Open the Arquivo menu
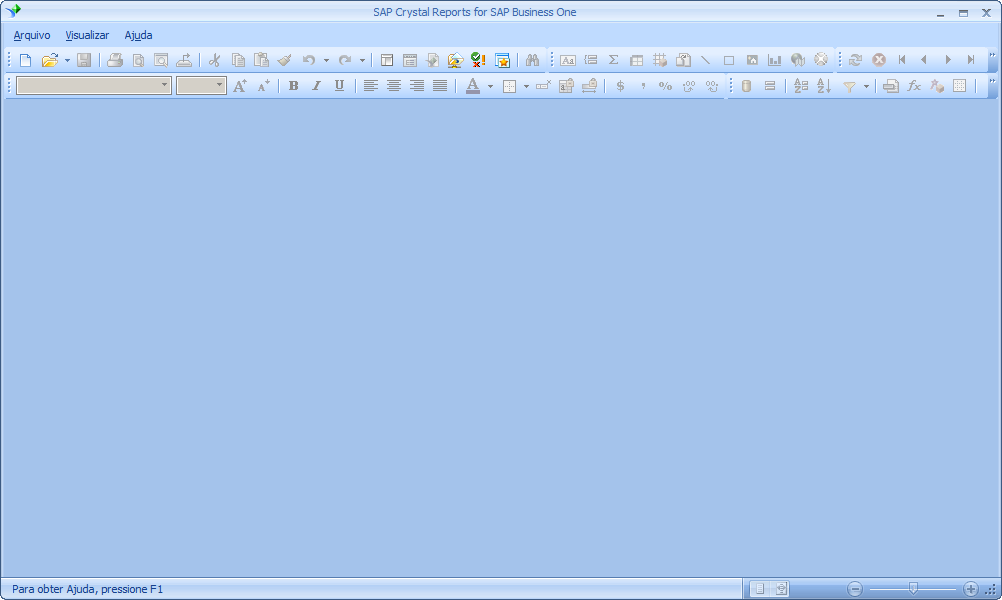Image resolution: width=1002 pixels, height=600 pixels. [32, 35]
